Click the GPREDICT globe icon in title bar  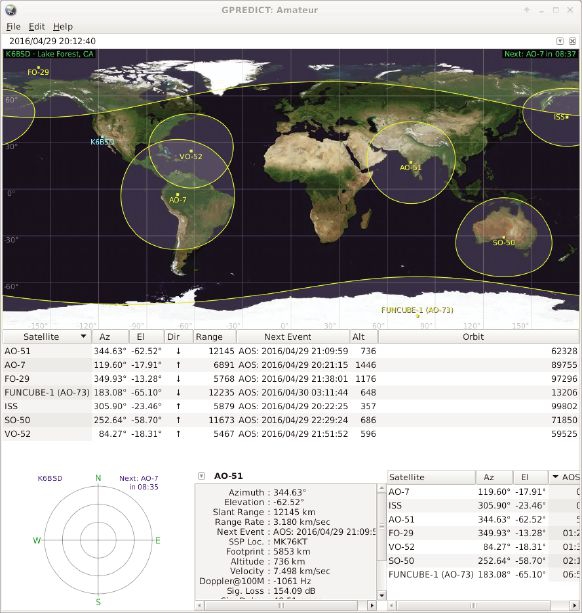[11, 10]
